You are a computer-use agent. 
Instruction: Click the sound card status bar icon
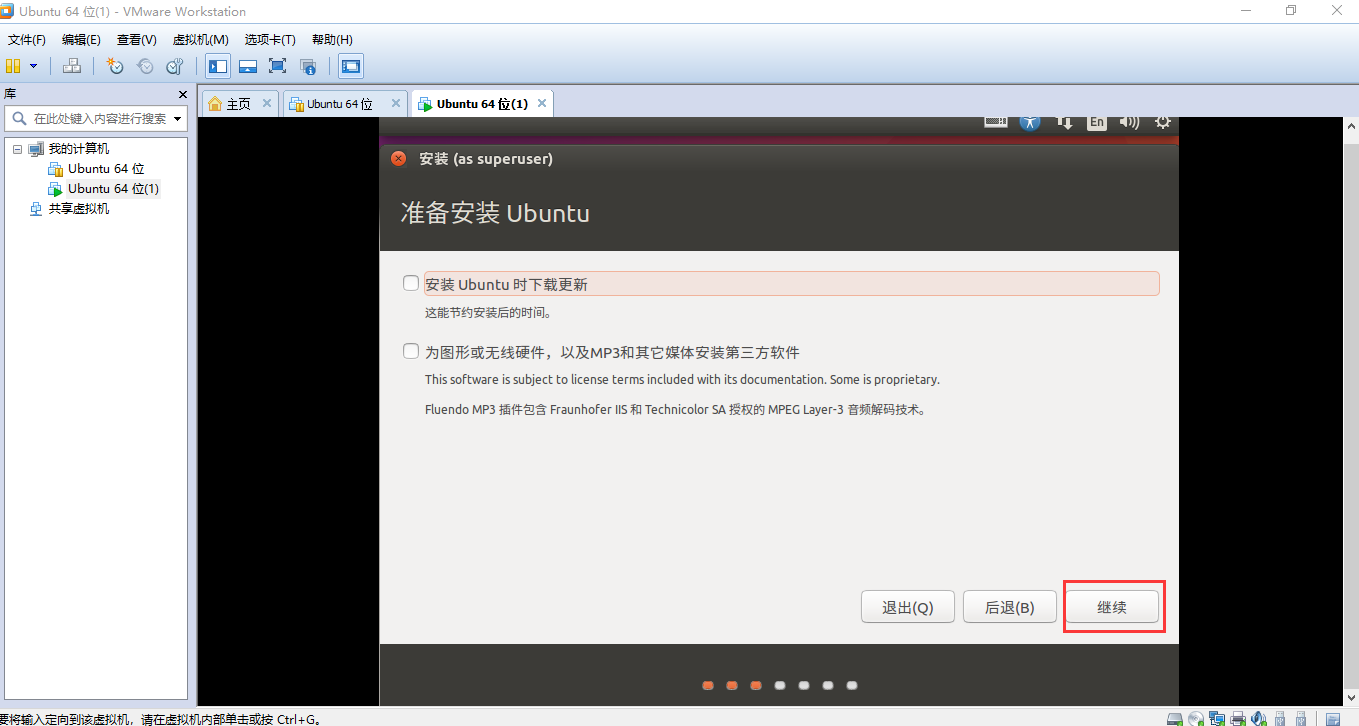coord(1258,718)
